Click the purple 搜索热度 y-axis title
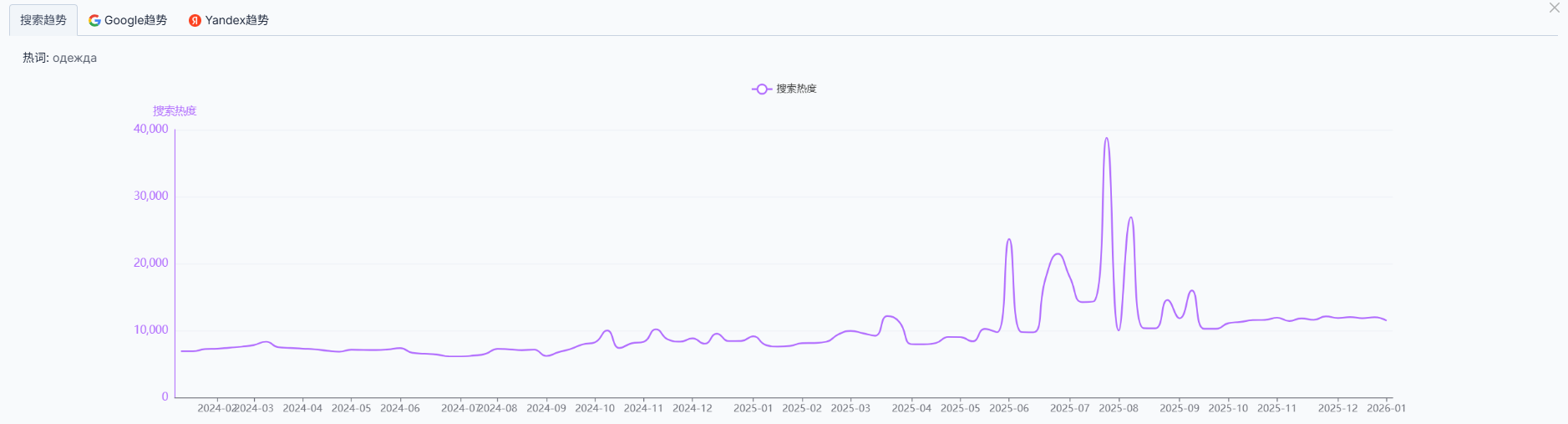This screenshot has height=424, width=1568. (x=175, y=110)
